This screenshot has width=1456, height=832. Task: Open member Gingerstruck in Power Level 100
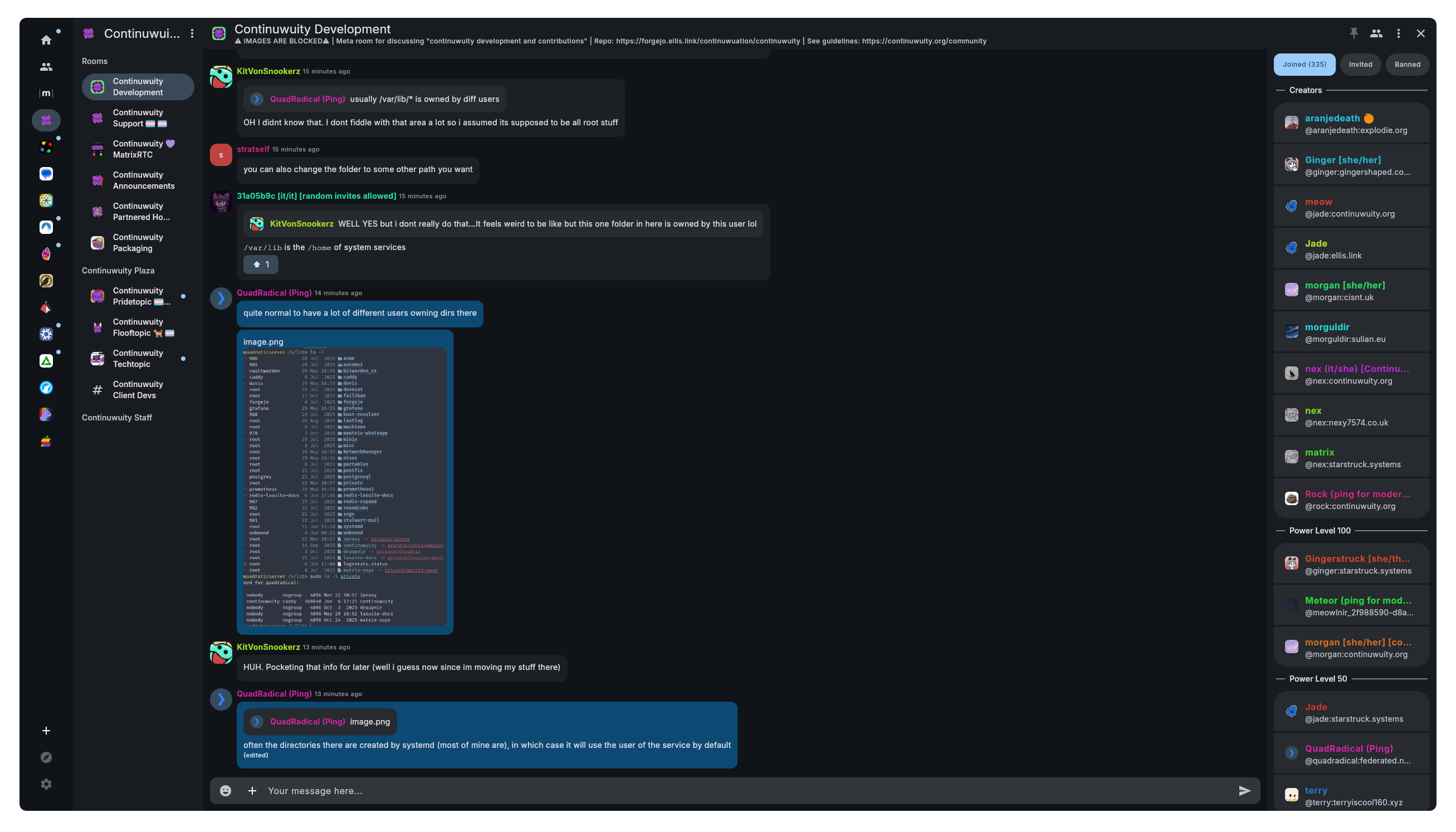click(1351, 565)
